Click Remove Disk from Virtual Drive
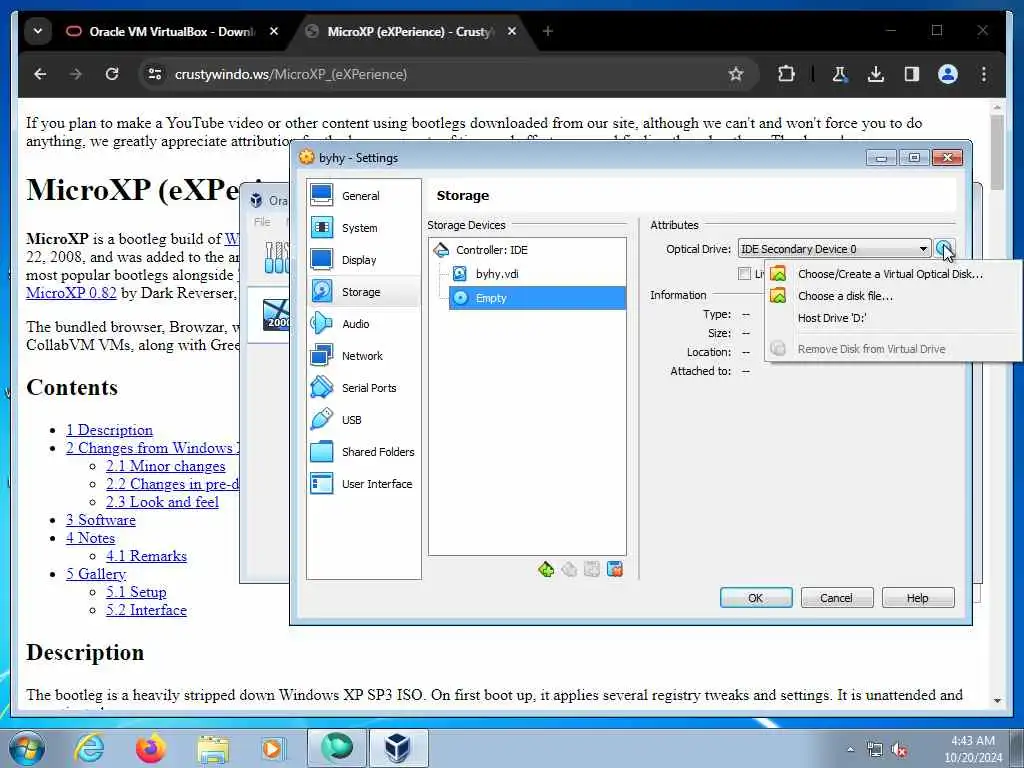Screen dimensions: 1024x768 coord(871,349)
